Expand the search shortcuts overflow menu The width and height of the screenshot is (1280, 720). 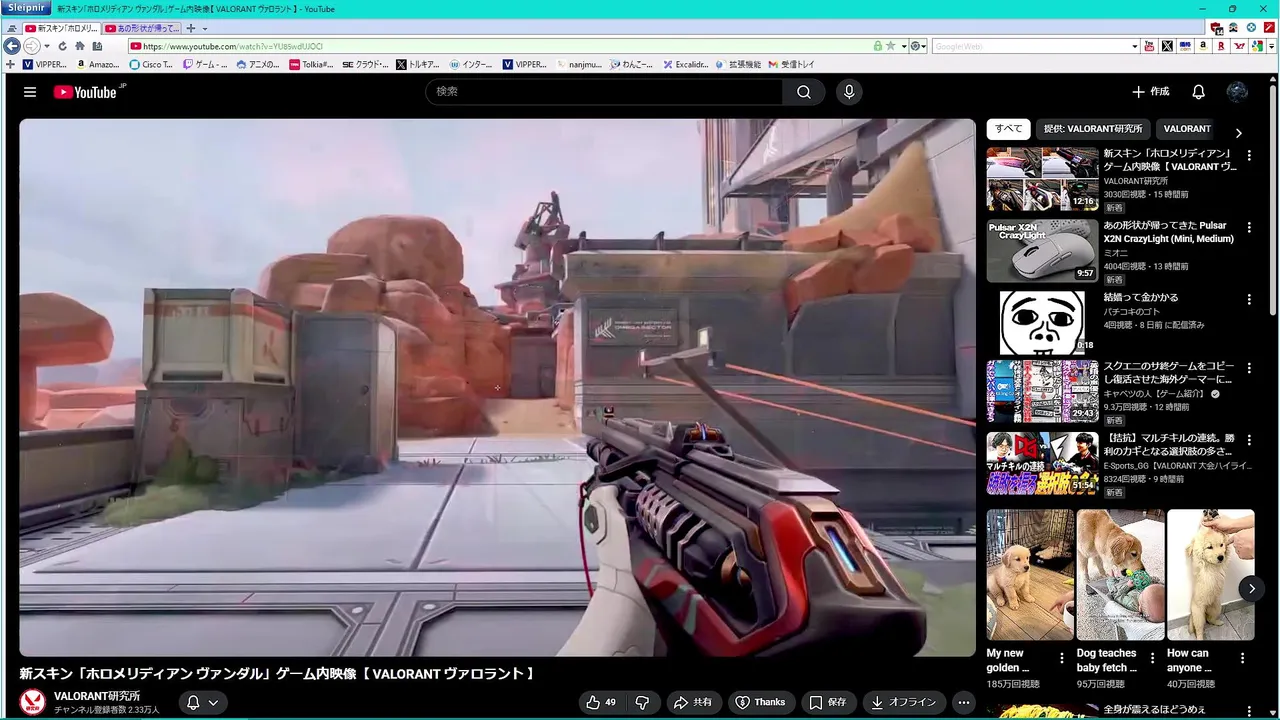(x=1271, y=46)
